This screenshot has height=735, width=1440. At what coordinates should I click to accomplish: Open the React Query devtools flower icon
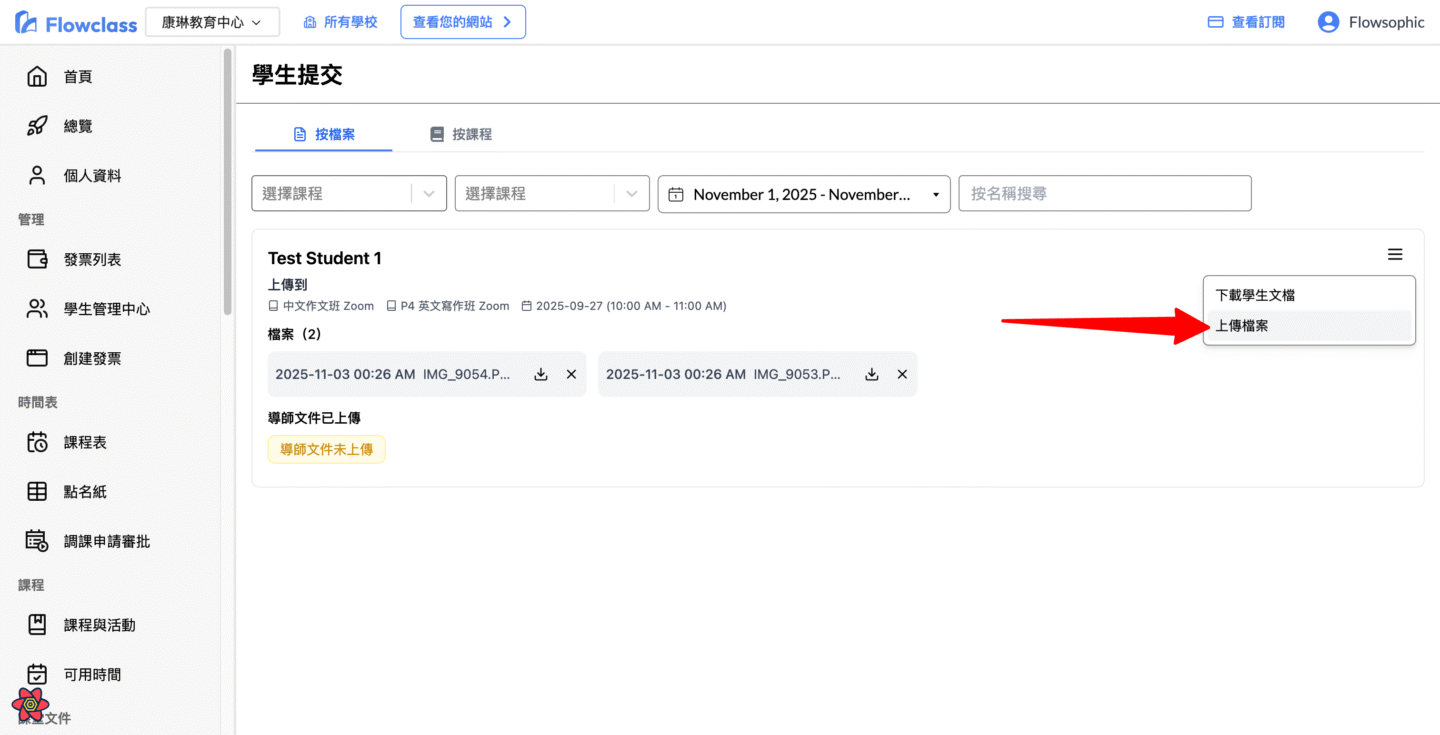point(30,705)
